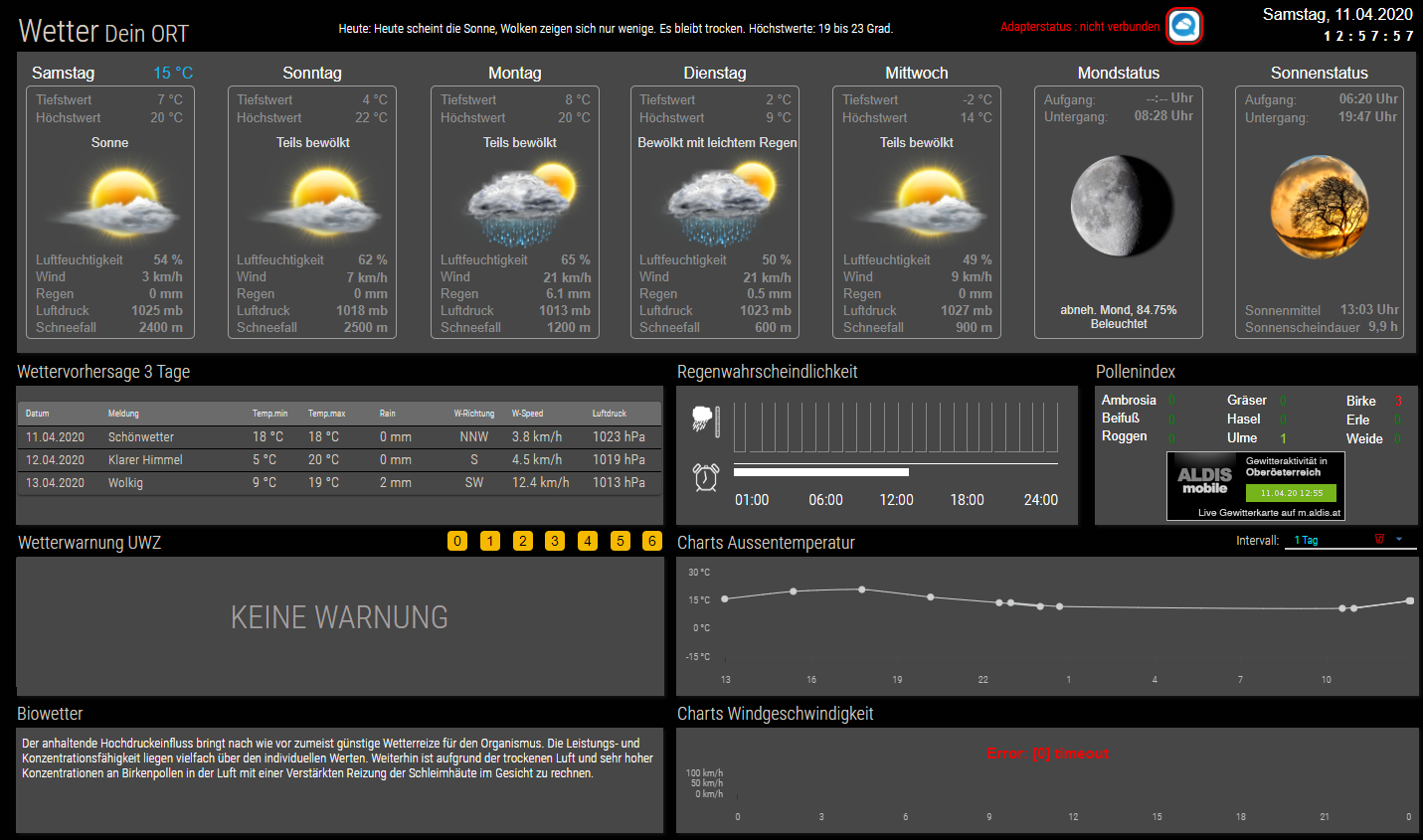Click the Rain column header
The width and height of the screenshot is (1423, 840).
tap(387, 414)
